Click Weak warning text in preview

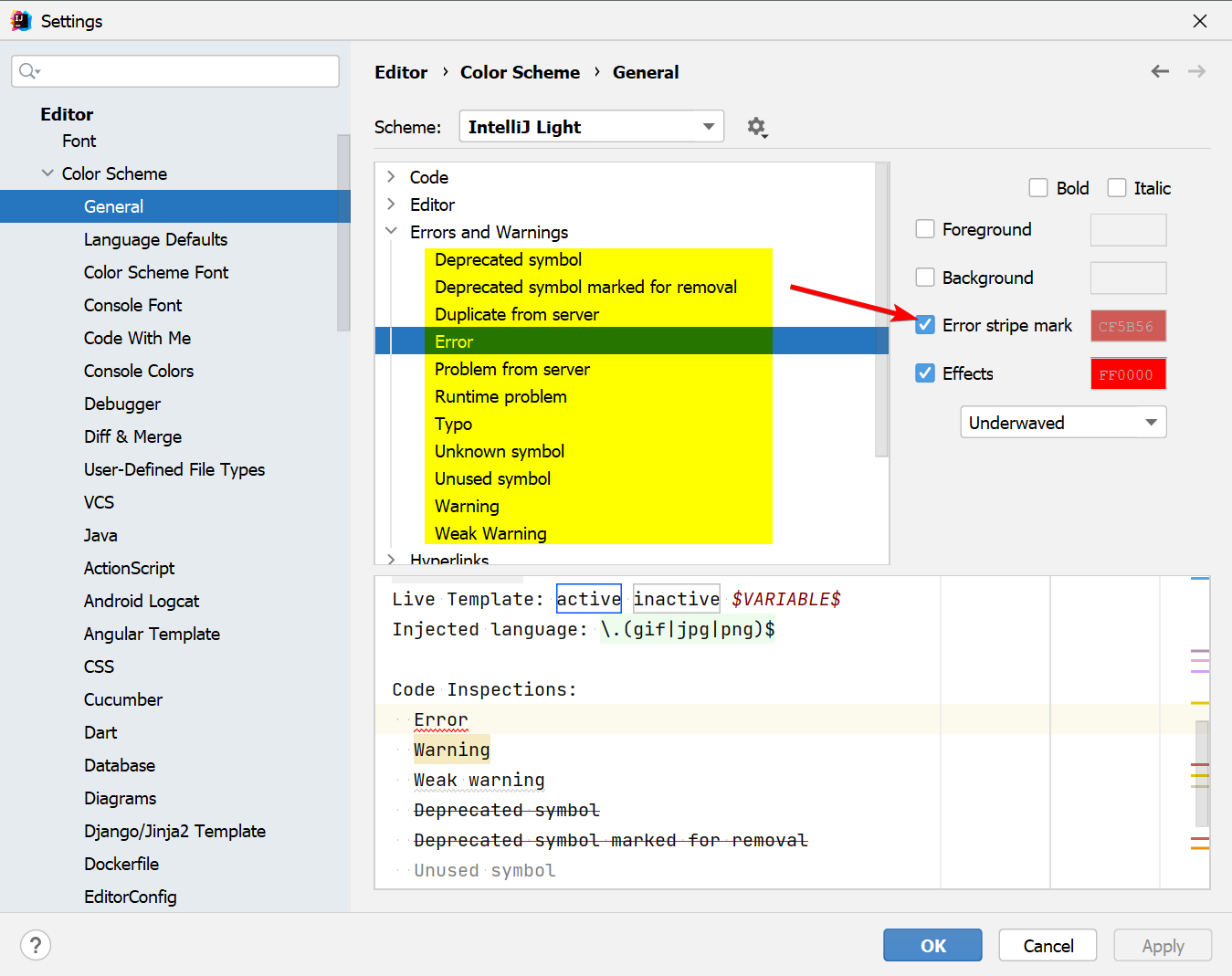(x=479, y=780)
